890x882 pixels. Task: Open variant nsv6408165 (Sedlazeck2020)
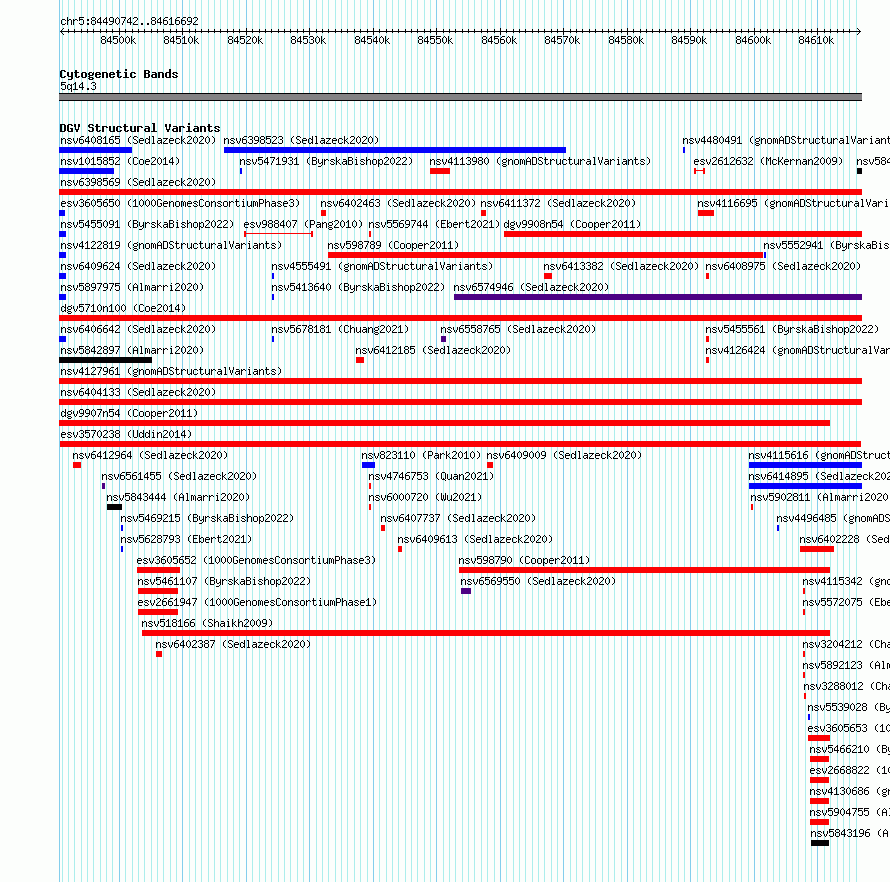(x=138, y=140)
